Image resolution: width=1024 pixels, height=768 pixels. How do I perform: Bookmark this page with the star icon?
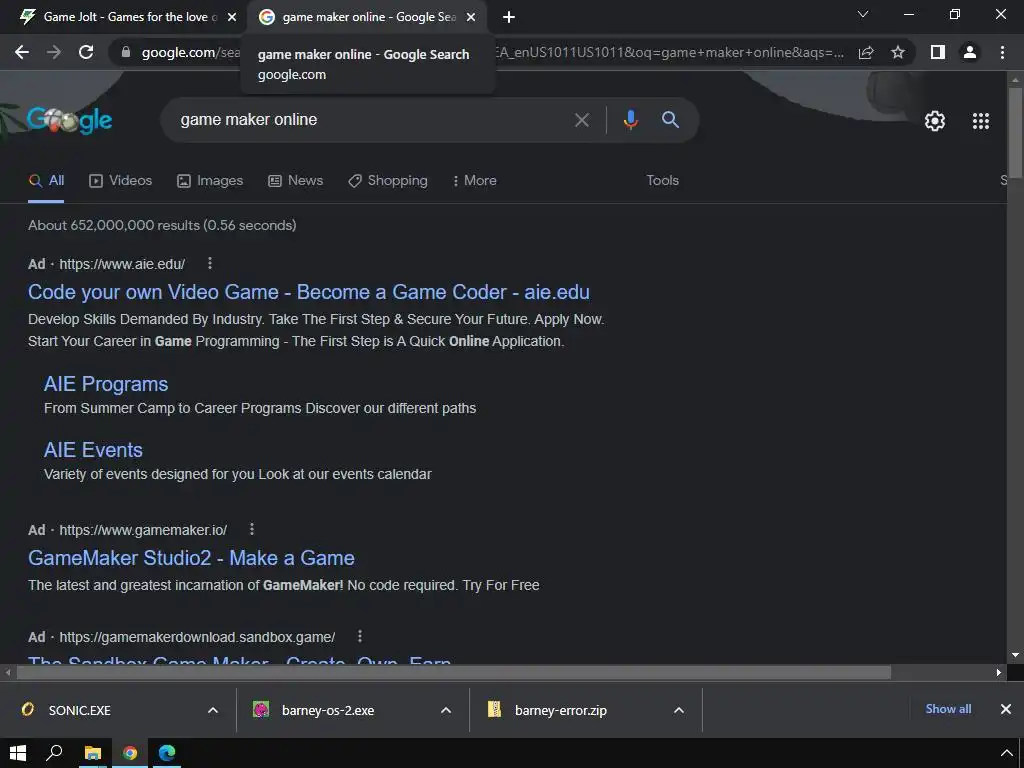pyautogui.click(x=898, y=52)
